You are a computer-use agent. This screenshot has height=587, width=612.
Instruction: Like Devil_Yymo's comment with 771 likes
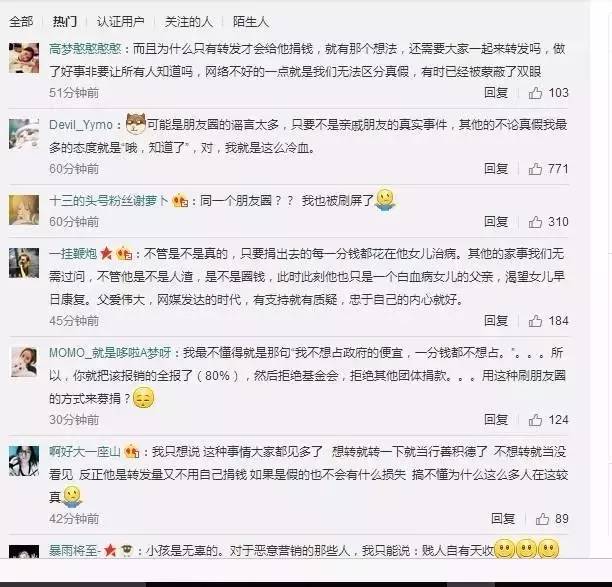click(x=535, y=169)
